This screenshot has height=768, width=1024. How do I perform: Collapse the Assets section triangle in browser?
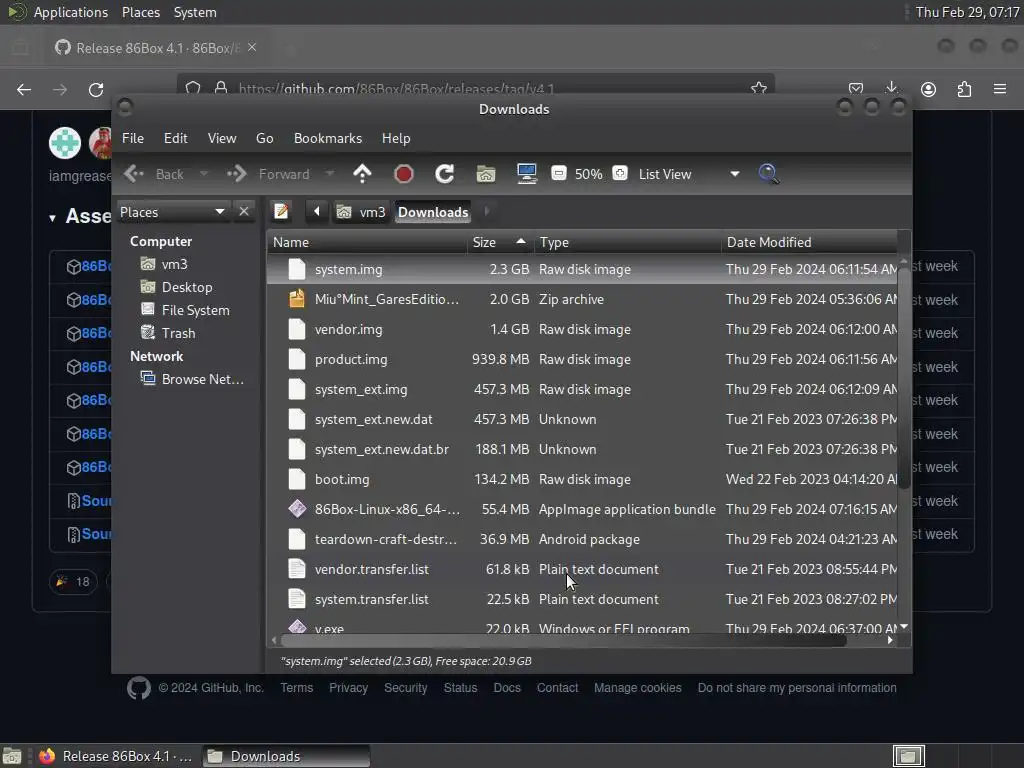tap(52, 217)
